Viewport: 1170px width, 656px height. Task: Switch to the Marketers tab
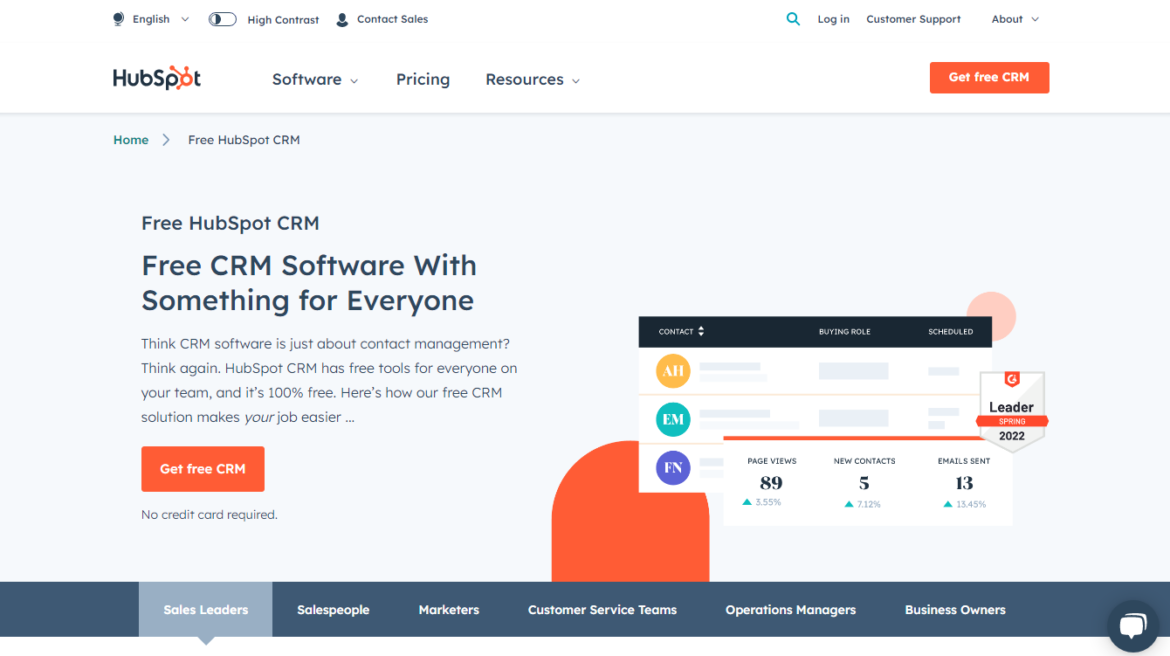(x=448, y=610)
